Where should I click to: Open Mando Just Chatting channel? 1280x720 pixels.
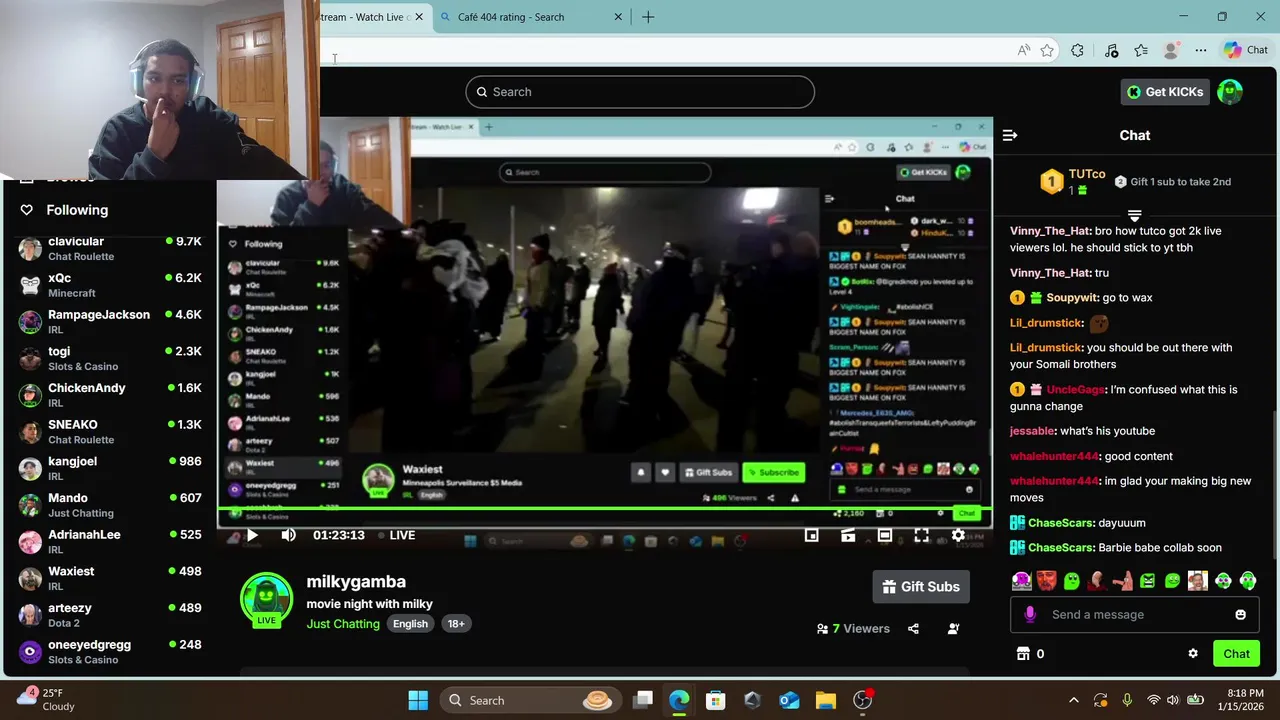(x=110, y=505)
